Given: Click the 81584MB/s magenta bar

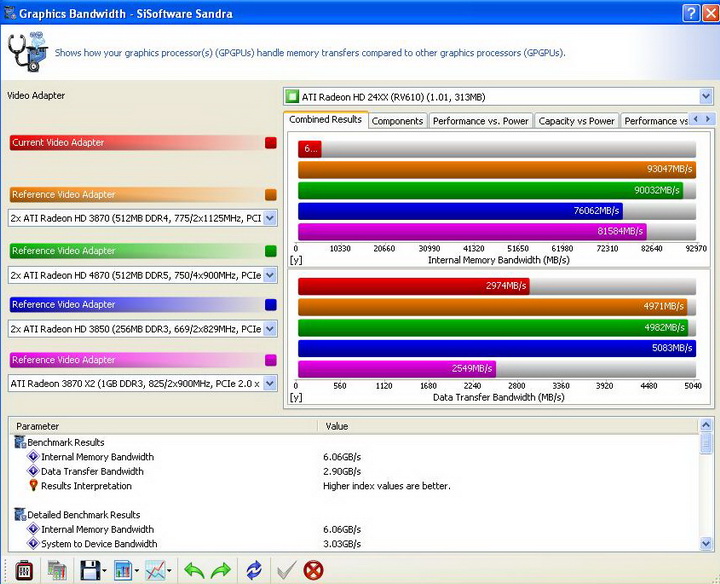Looking at the screenshot, I should click(472, 231).
